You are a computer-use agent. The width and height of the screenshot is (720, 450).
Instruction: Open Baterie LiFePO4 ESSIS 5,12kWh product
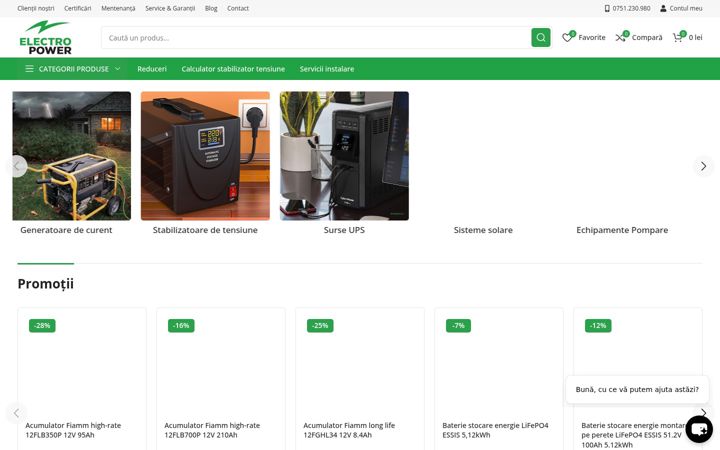click(x=495, y=430)
